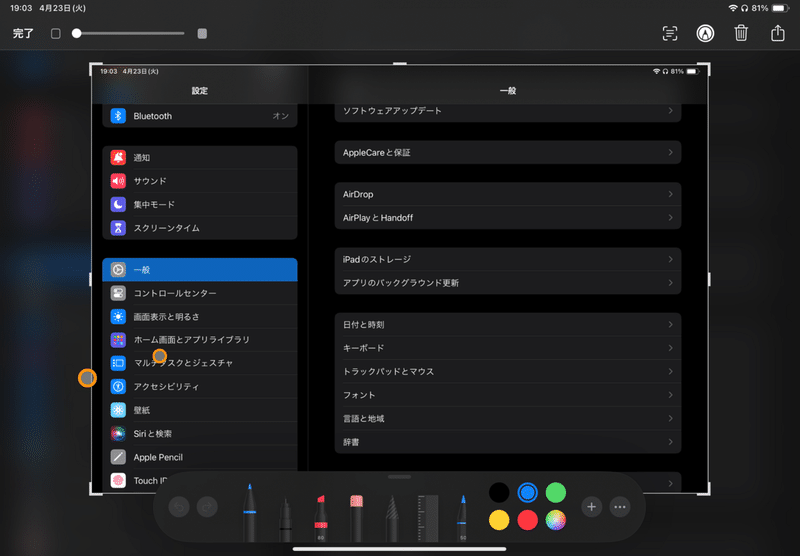Select the red highlighter tool
This screenshot has height=556, width=800.
[320, 517]
